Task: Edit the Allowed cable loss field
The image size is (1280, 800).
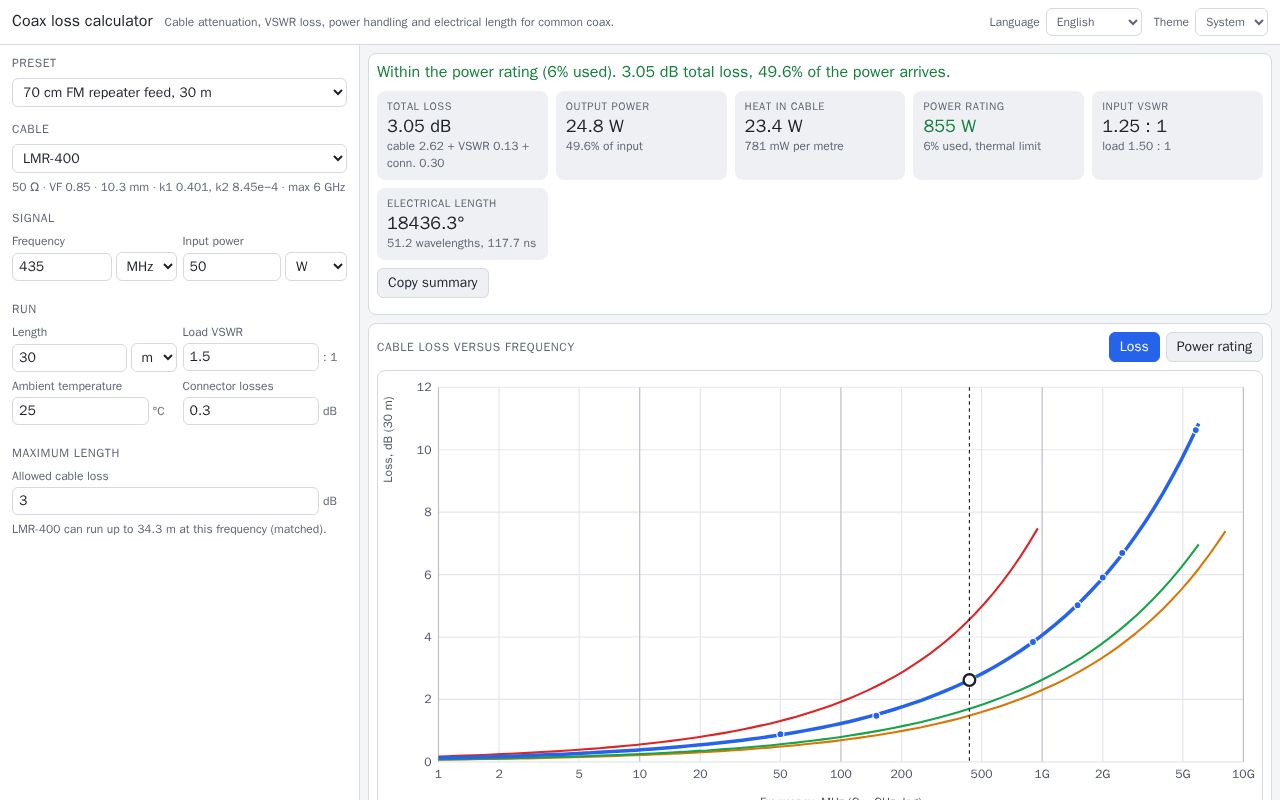Action: tap(165, 501)
